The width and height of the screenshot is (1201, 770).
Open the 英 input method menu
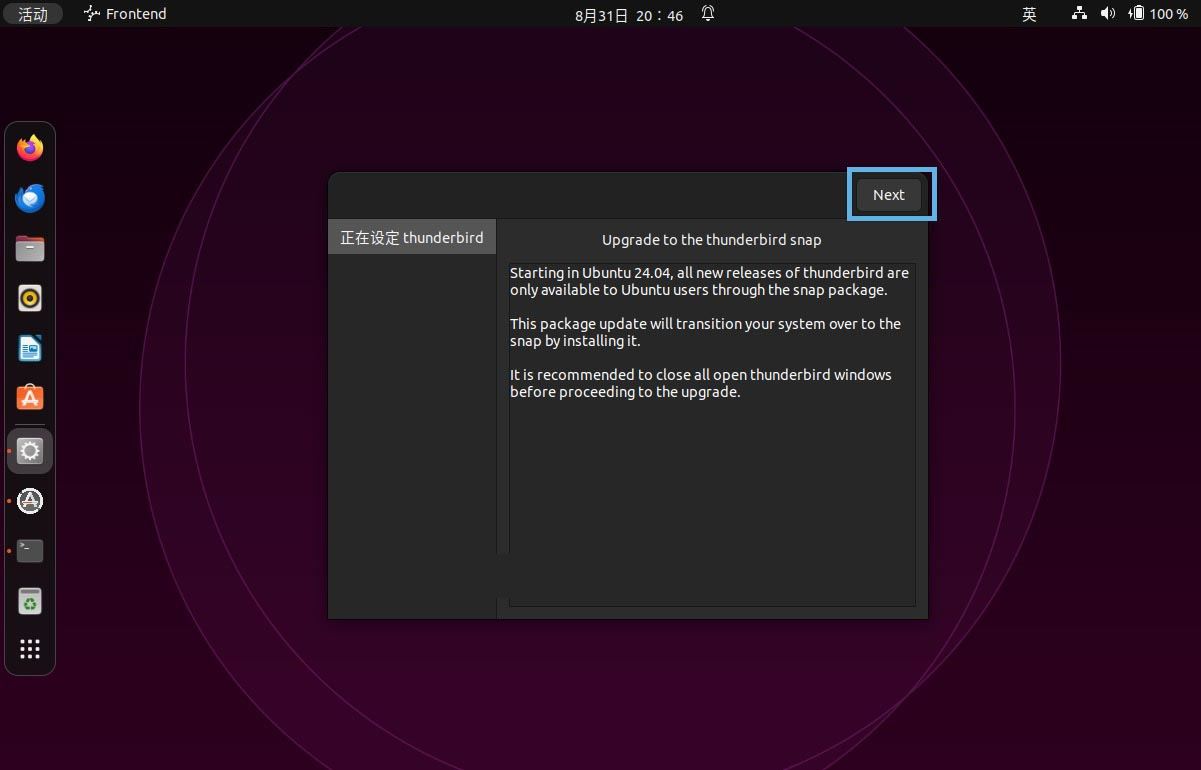[1029, 14]
